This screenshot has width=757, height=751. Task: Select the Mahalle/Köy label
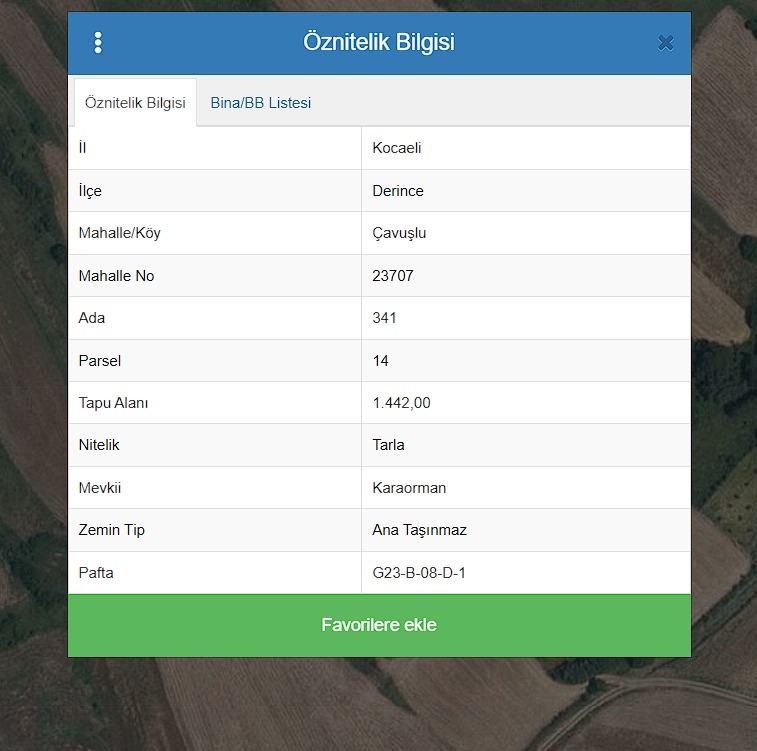click(x=119, y=233)
